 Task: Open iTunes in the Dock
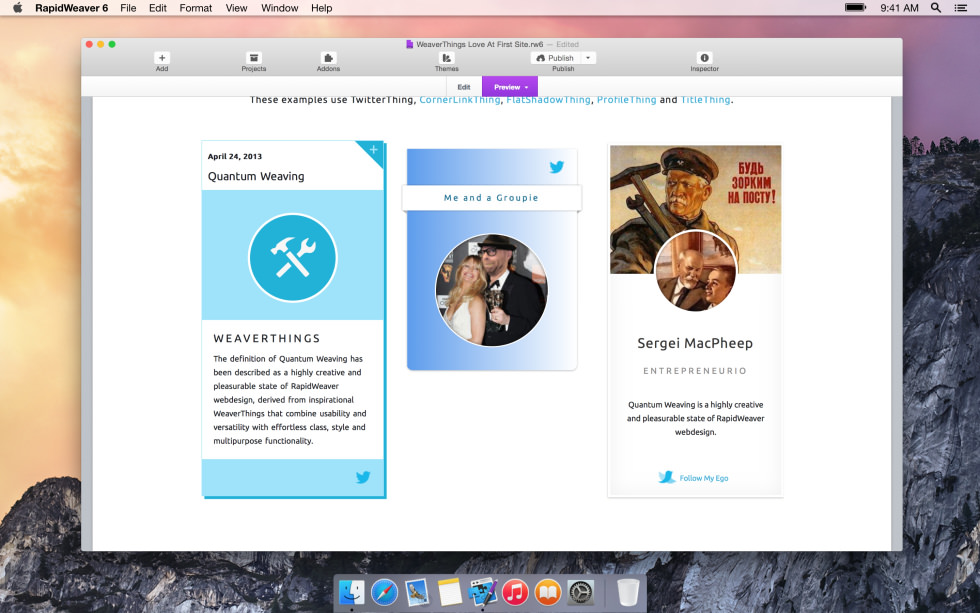tap(515, 592)
